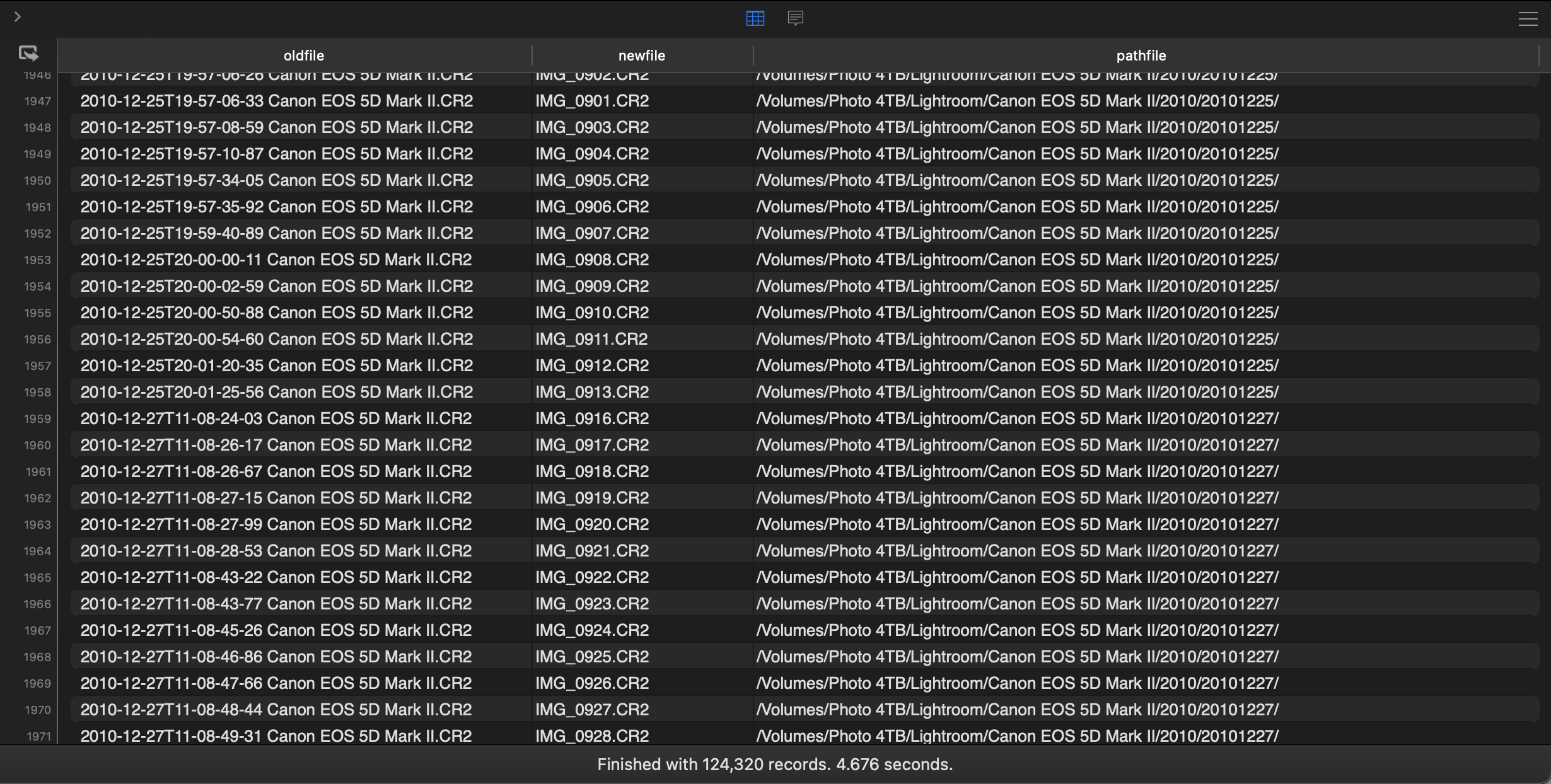This screenshot has height=784, width=1551.
Task: Click the row for IMG_0927.CR2
Action: point(591,710)
